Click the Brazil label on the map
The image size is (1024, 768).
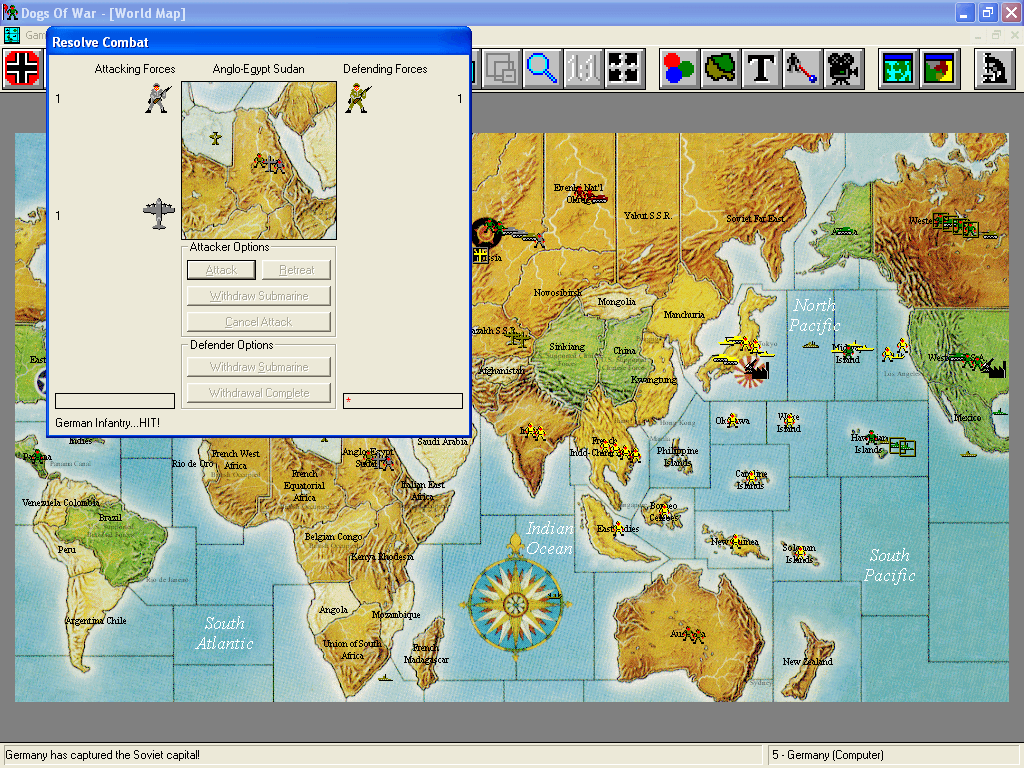pyautogui.click(x=110, y=517)
